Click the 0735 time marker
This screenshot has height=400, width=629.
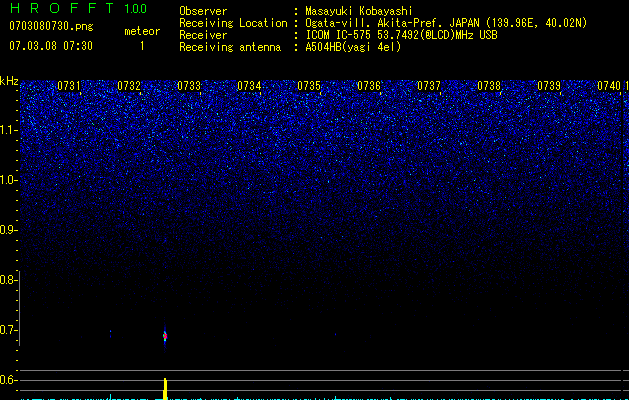[309, 86]
